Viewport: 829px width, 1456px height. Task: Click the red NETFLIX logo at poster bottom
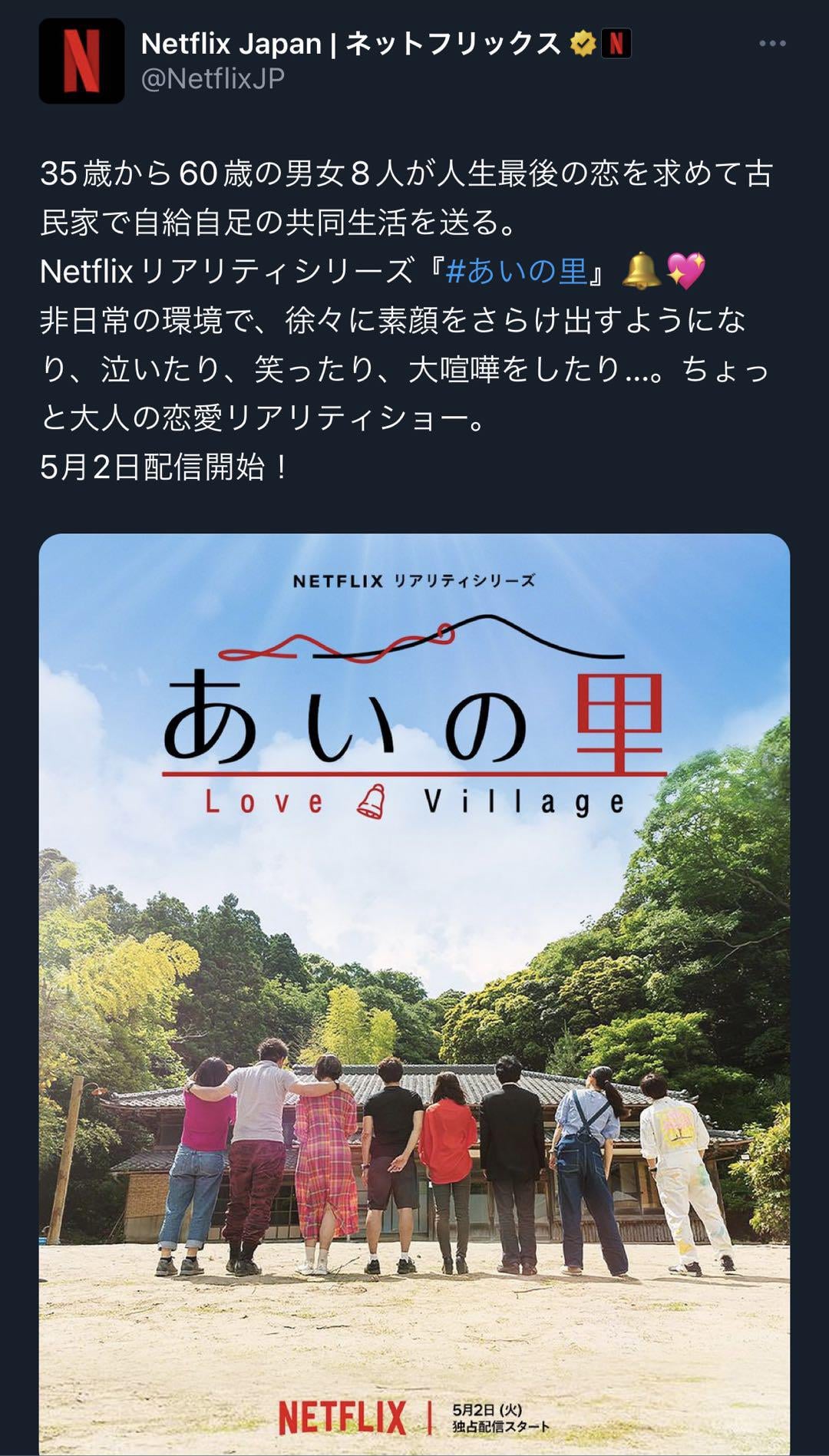coord(342,1418)
